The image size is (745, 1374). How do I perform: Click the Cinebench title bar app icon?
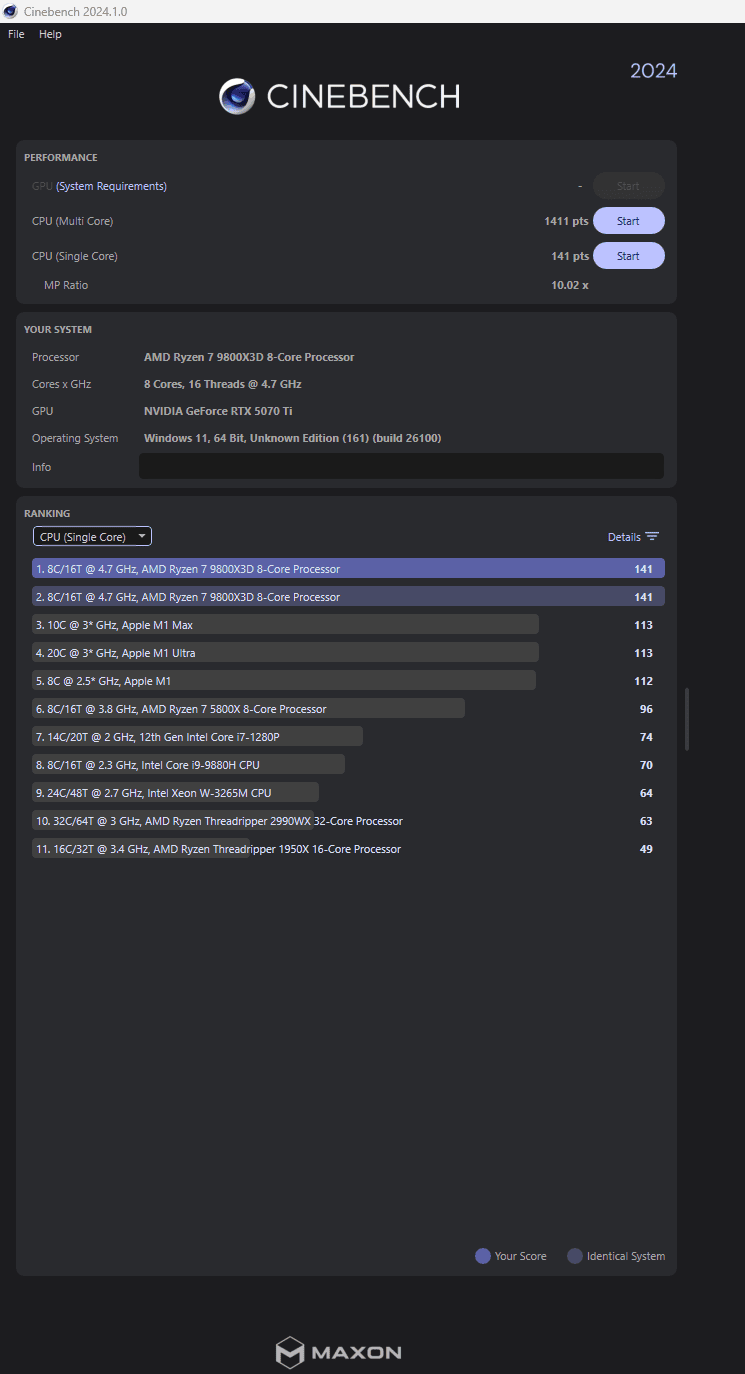pos(10,11)
